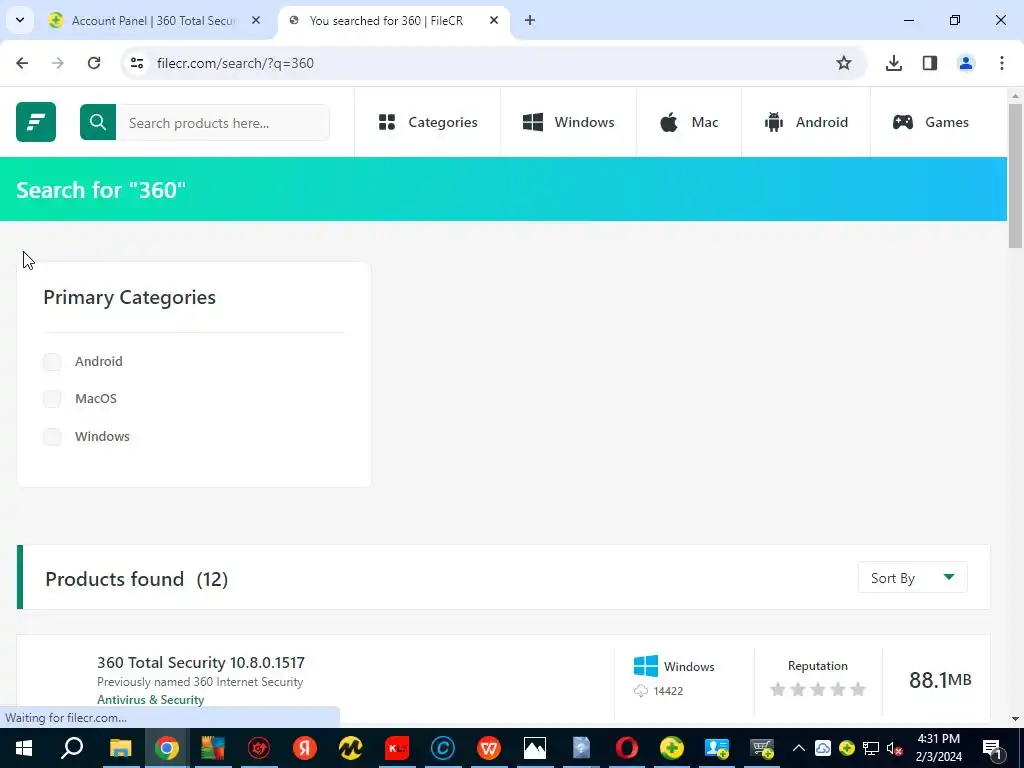Close the Account Panel tab

[256, 21]
